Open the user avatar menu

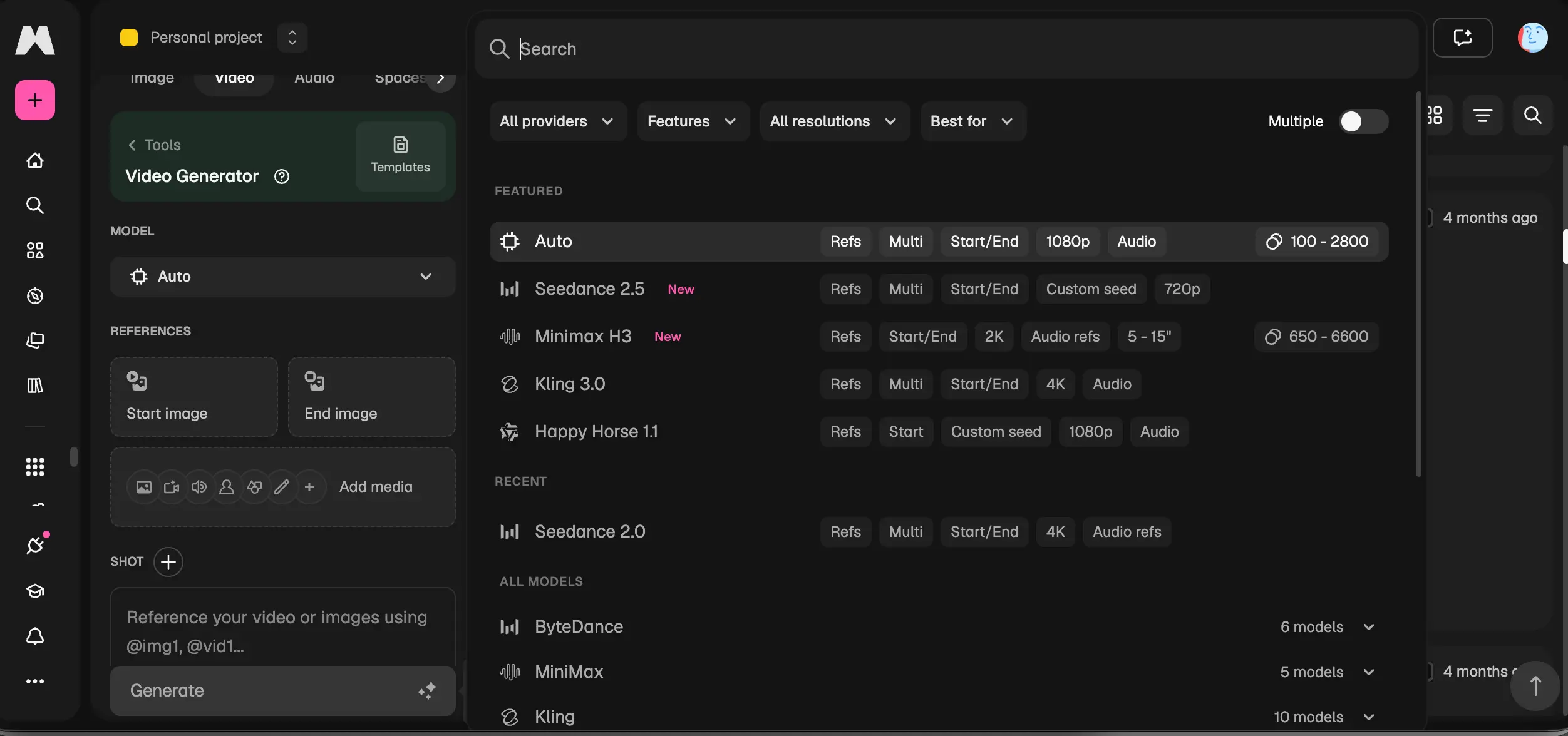click(x=1533, y=38)
